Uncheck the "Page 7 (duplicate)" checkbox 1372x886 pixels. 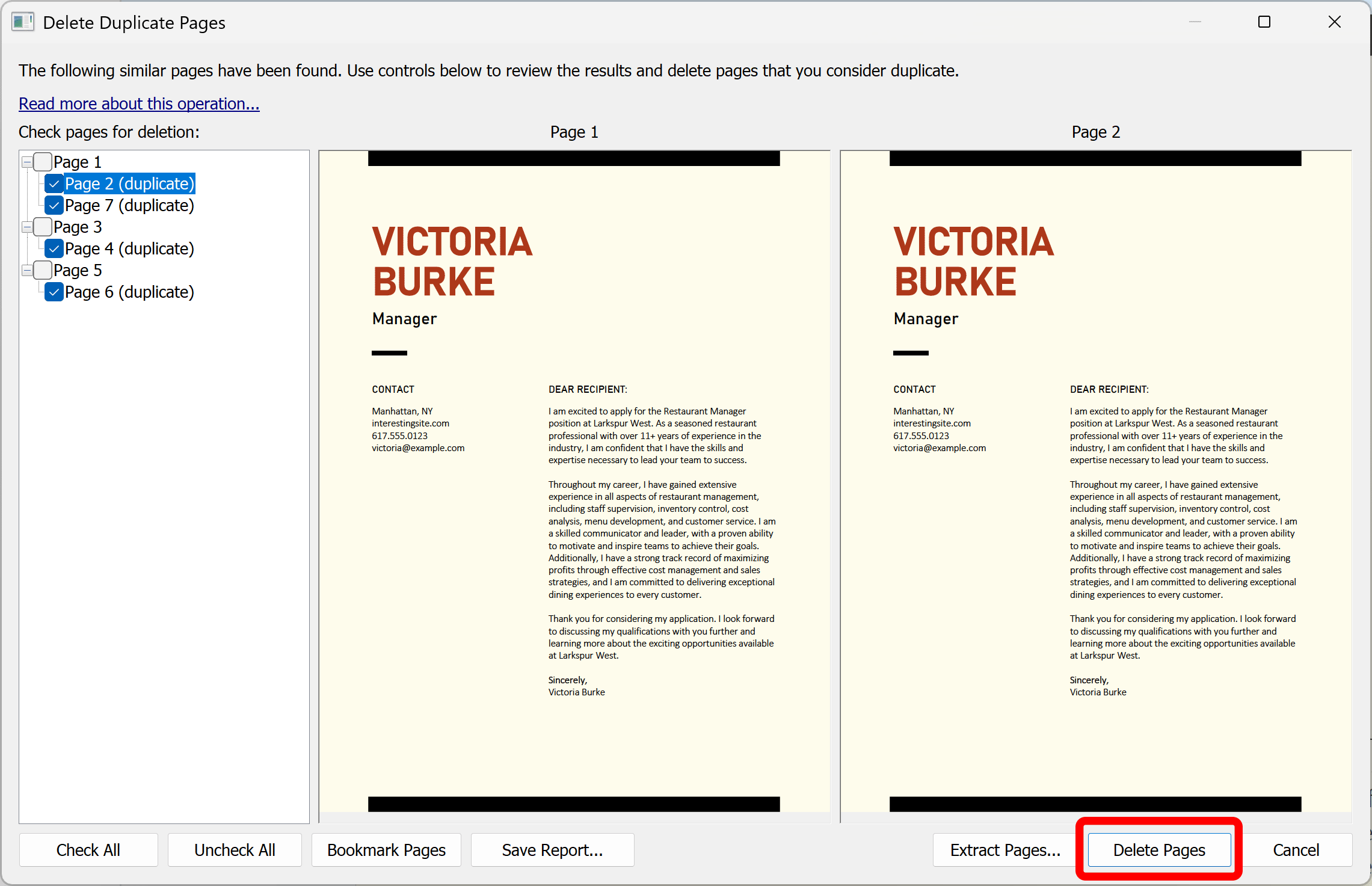[x=54, y=205]
